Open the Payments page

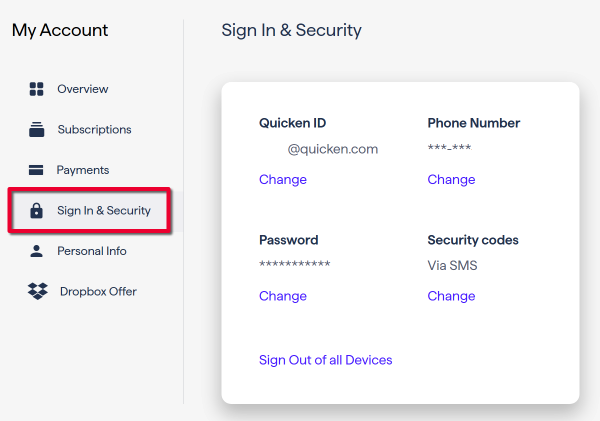(83, 170)
